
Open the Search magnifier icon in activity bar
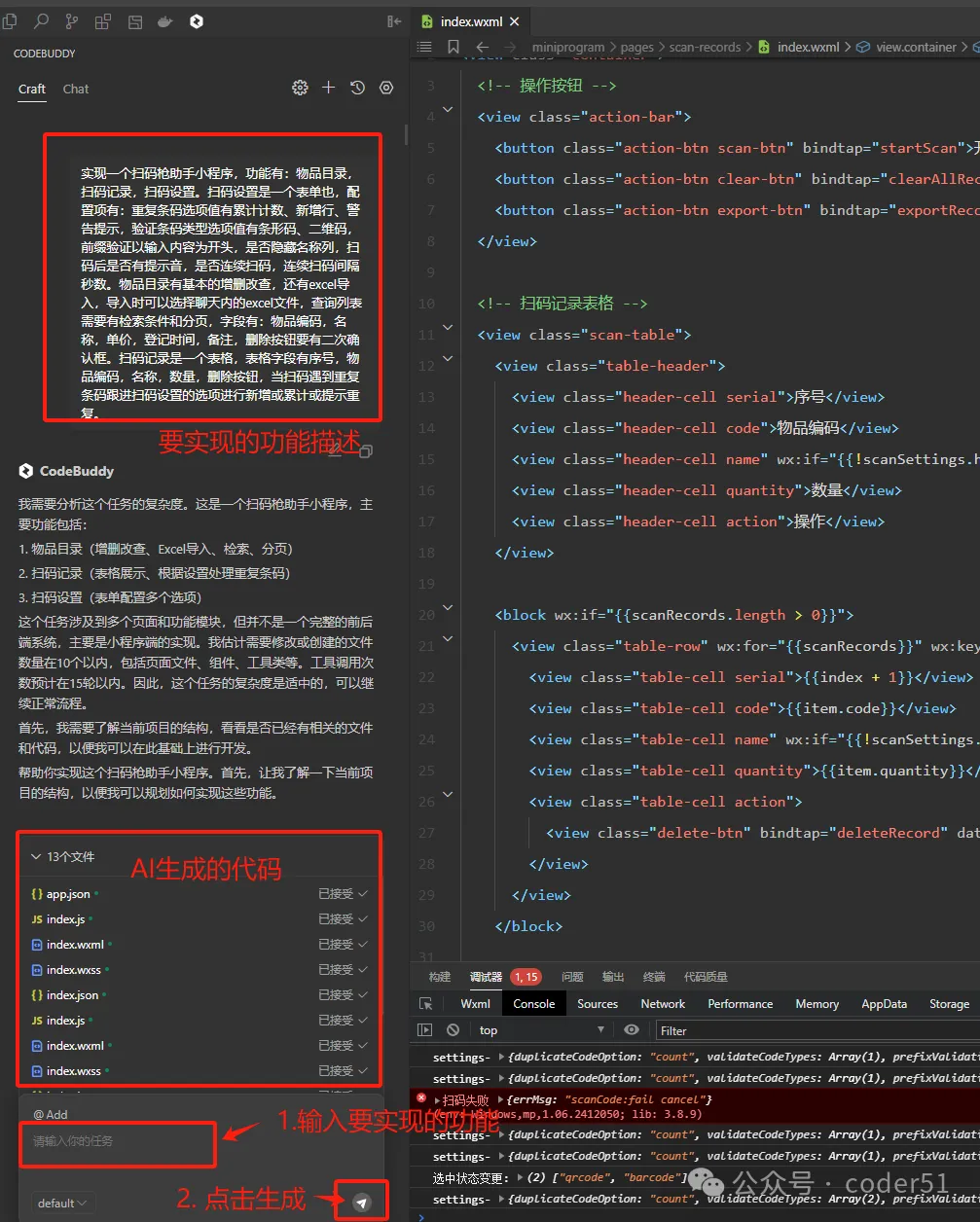(x=41, y=20)
